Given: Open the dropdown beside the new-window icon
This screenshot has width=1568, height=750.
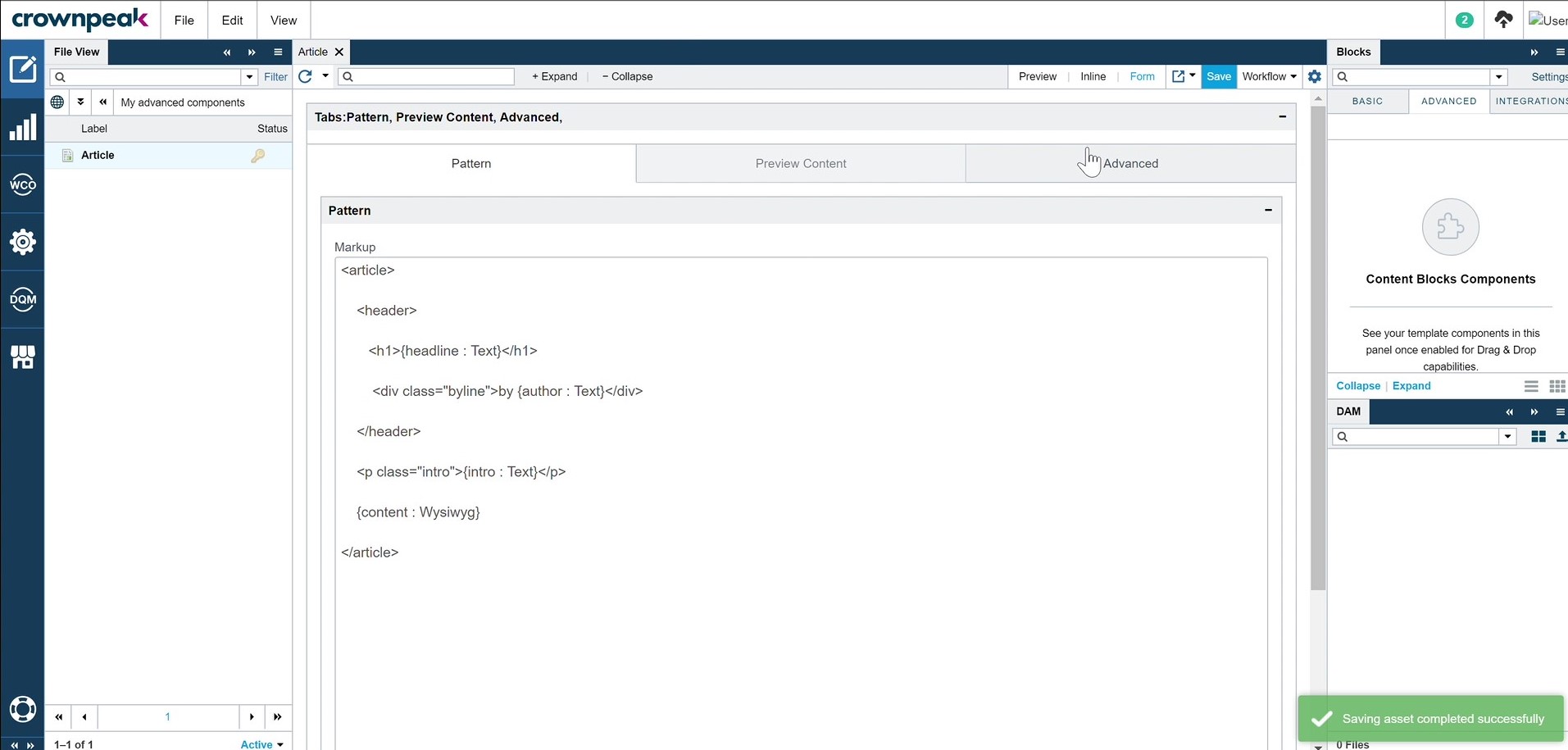Looking at the screenshot, I should 1193,75.
